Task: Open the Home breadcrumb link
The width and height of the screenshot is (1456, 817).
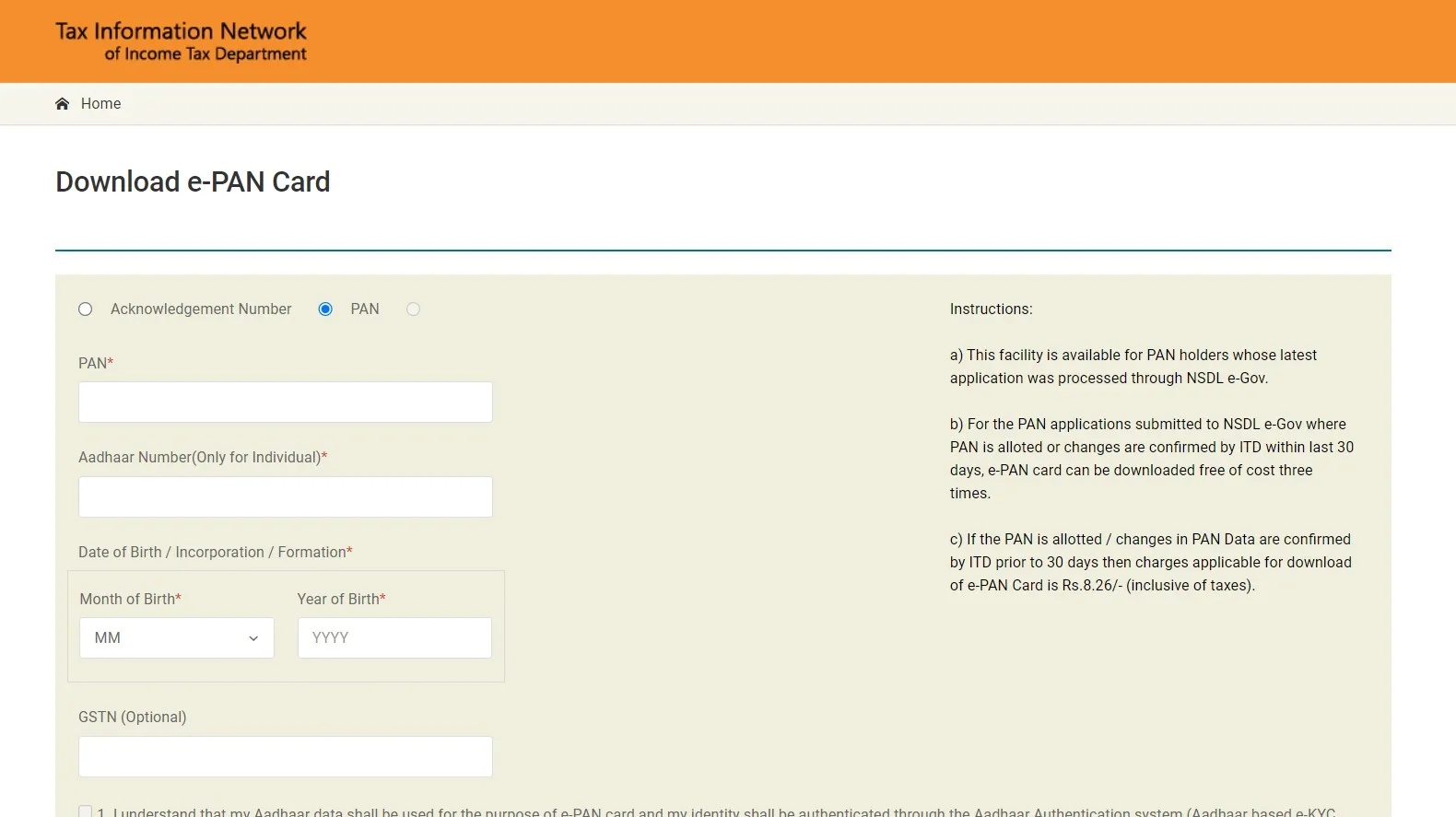Action: (100, 103)
